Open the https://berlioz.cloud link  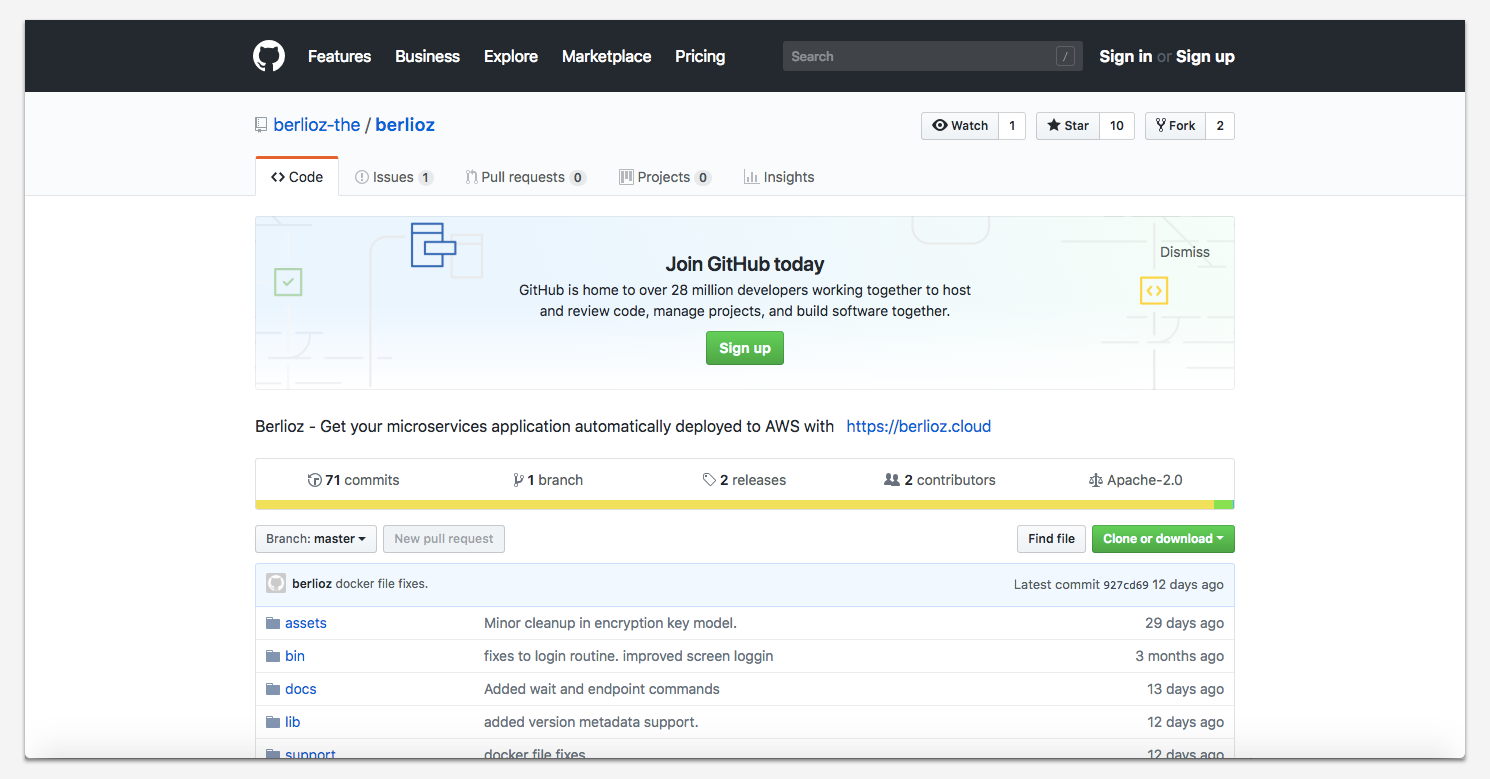pyautogui.click(x=919, y=426)
